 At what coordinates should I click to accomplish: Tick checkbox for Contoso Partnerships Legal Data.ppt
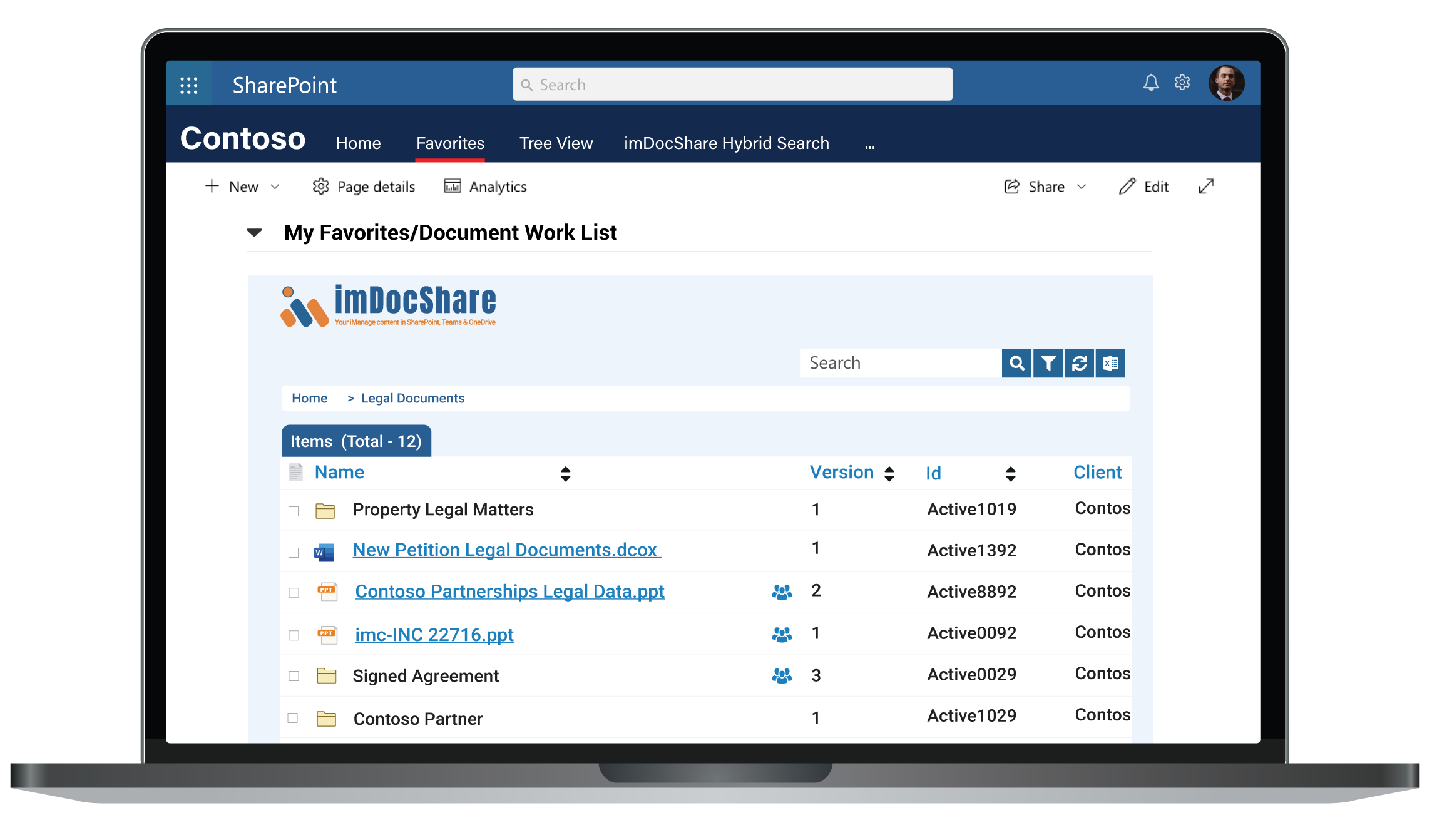(x=294, y=593)
